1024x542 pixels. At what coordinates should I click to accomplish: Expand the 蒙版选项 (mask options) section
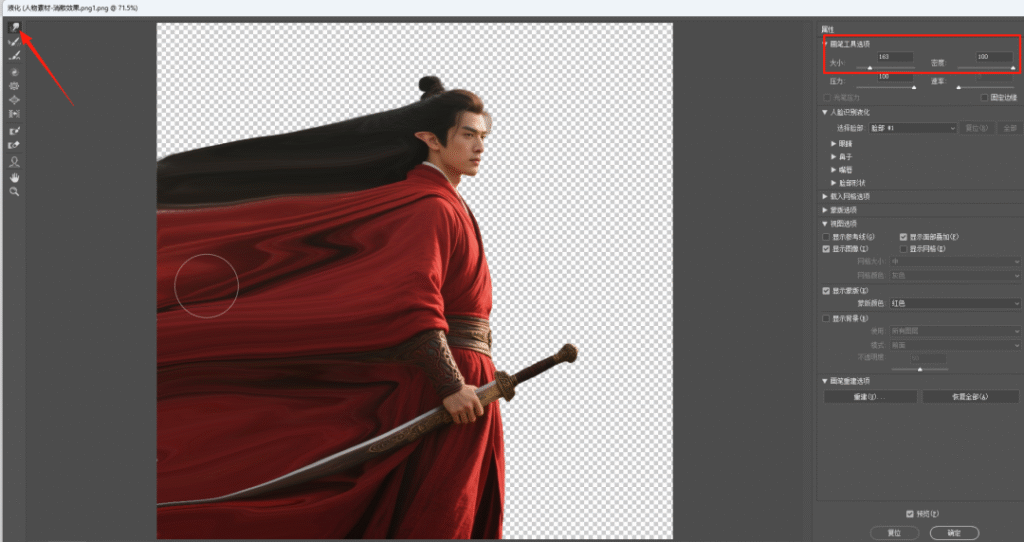(825, 210)
